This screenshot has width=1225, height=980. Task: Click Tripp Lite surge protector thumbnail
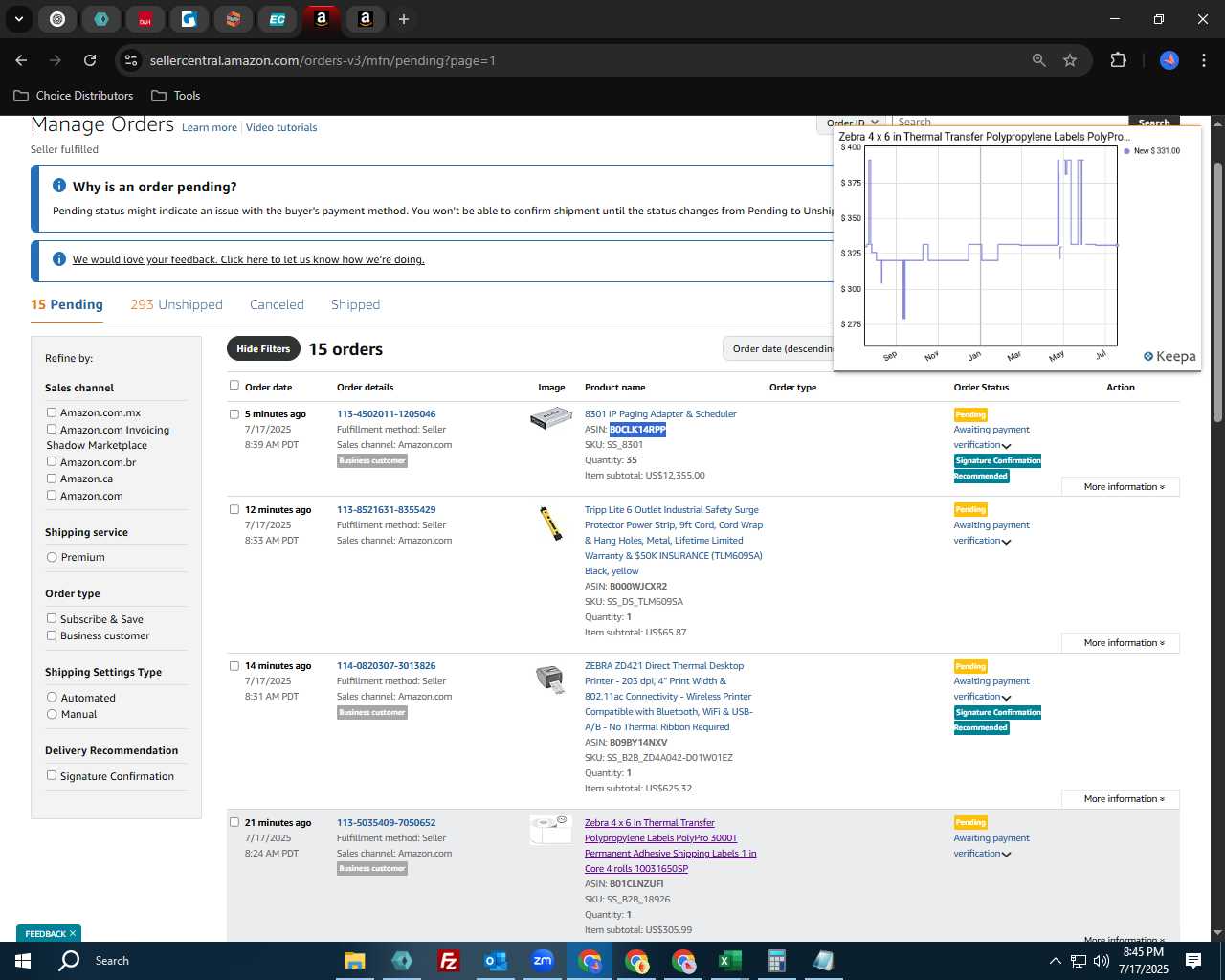[550, 523]
